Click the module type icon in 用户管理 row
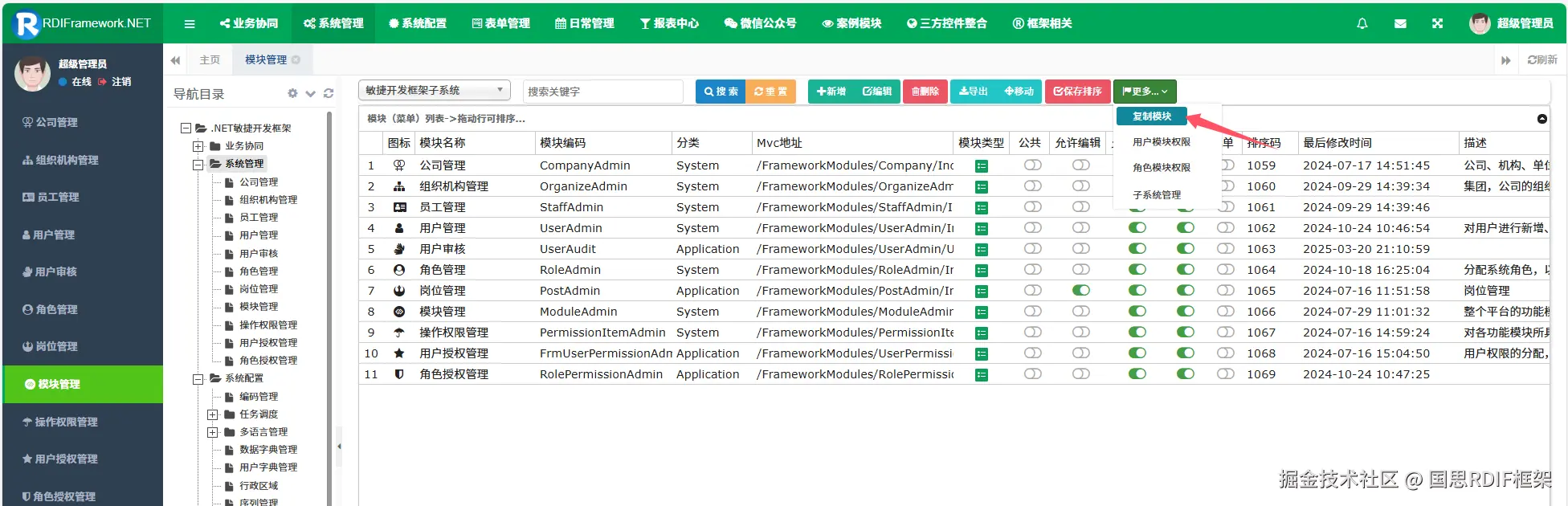Screen dimensions: 1568x506 click(981, 229)
